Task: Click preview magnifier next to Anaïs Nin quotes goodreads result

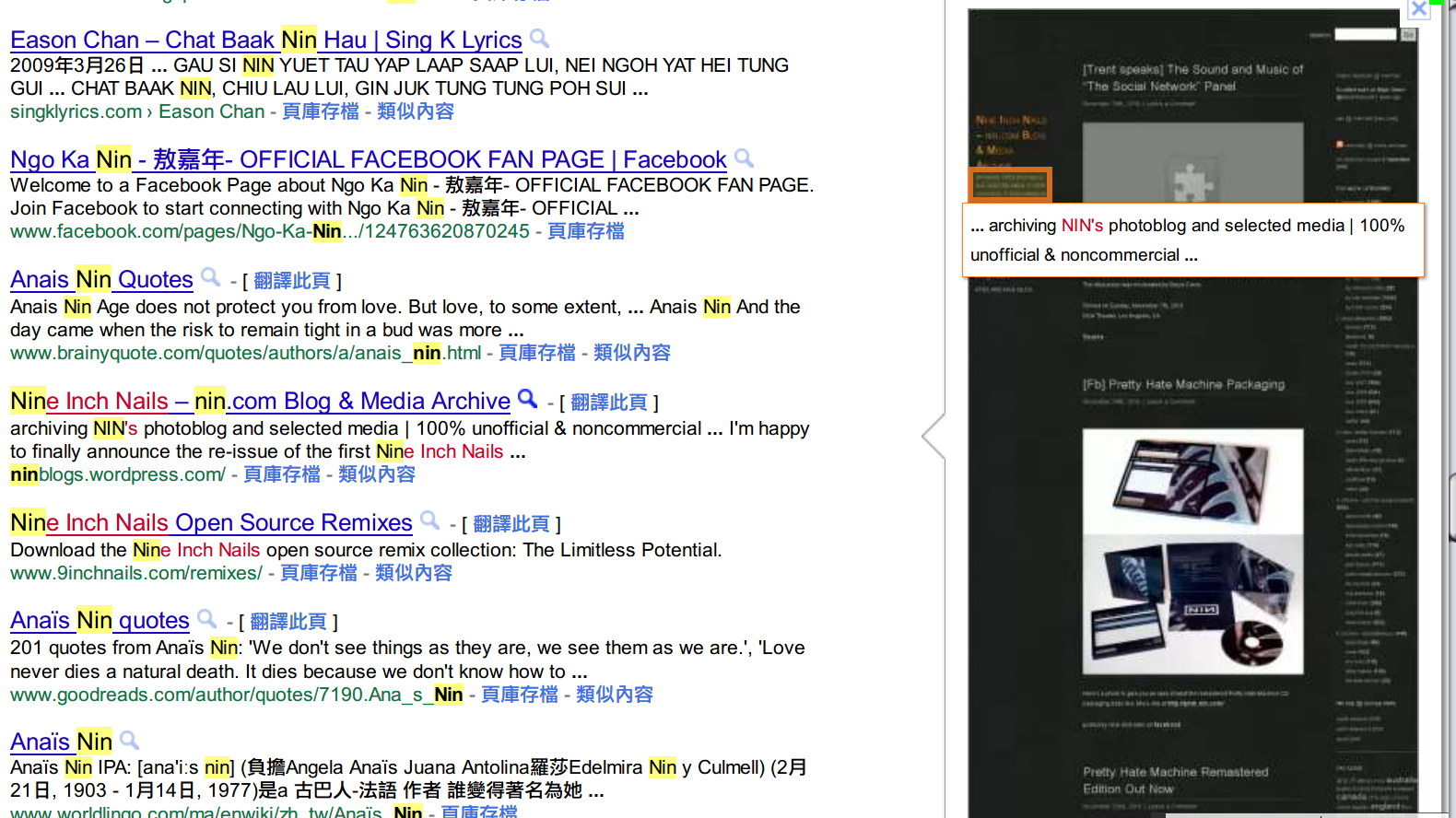Action: [207, 618]
